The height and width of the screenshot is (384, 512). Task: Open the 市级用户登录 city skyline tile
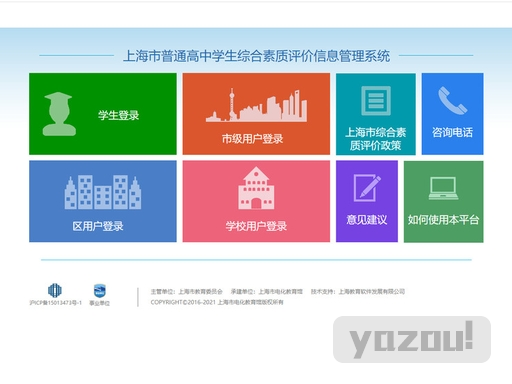tap(256, 114)
